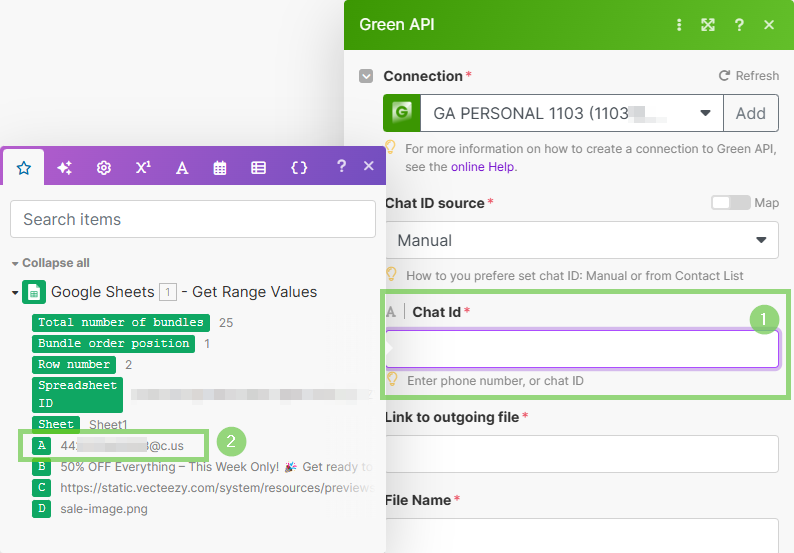794x553 pixels.
Task: Open the general functions sparkle tab
Action: [64, 168]
